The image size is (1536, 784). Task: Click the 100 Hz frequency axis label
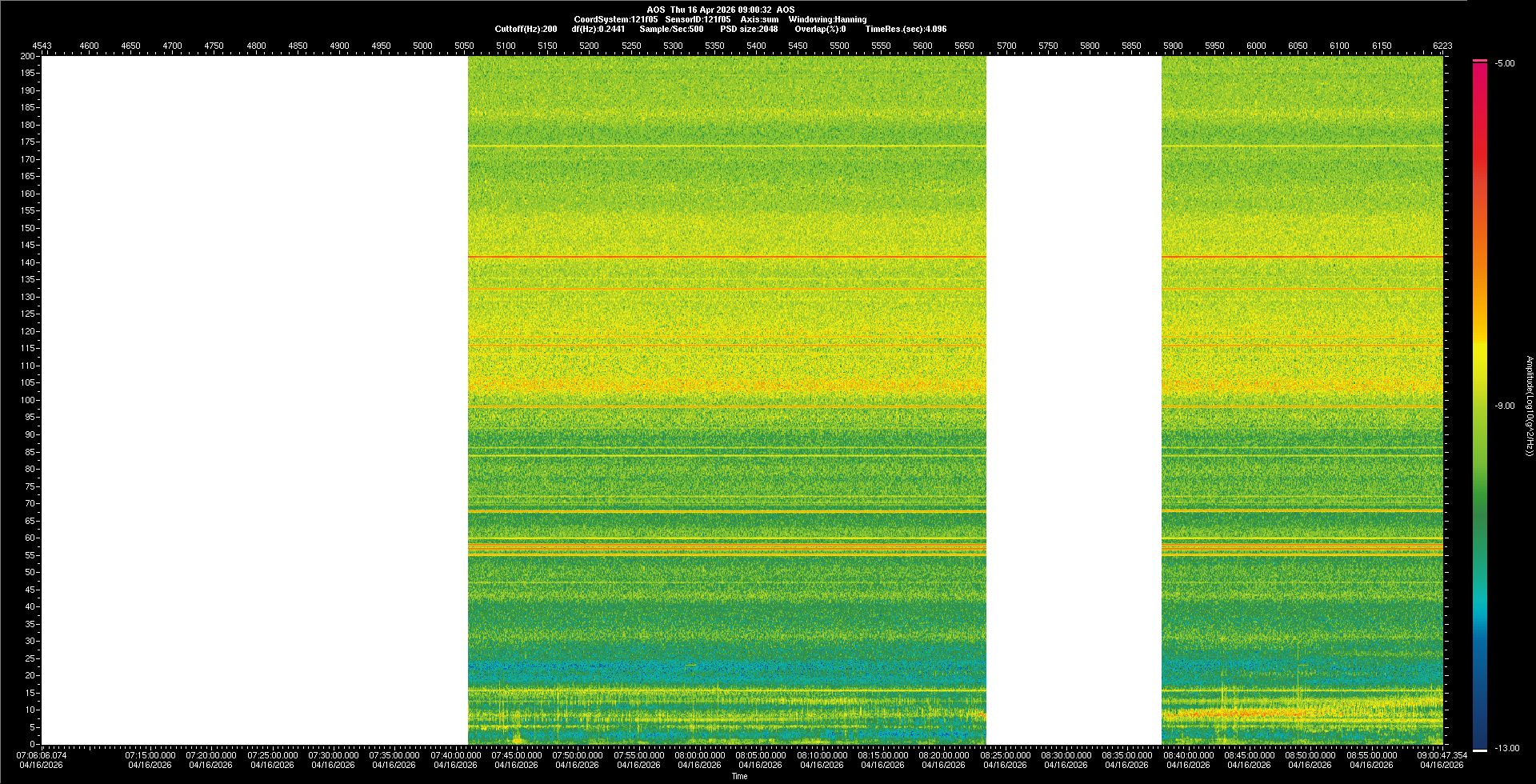click(x=28, y=400)
